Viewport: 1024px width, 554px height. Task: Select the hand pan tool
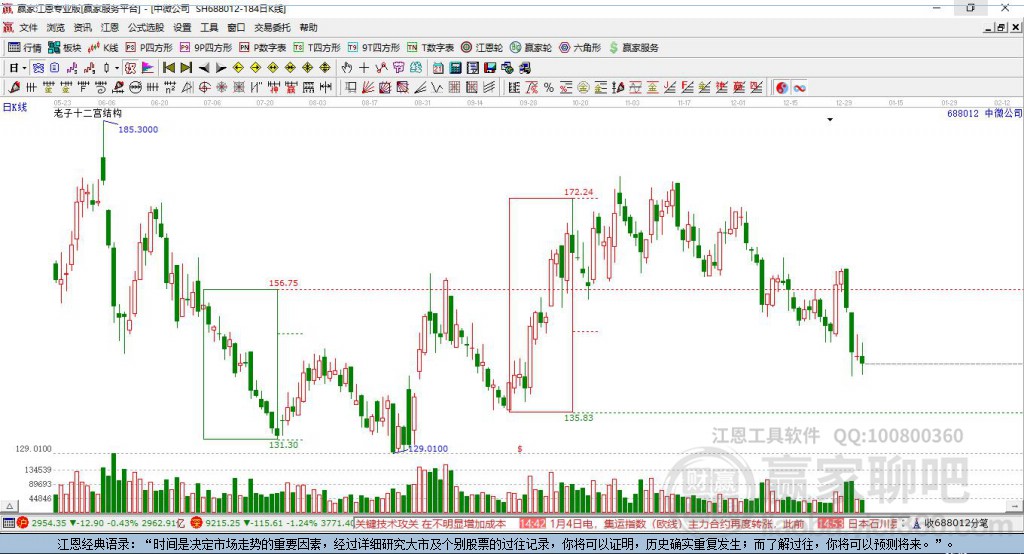click(347, 68)
